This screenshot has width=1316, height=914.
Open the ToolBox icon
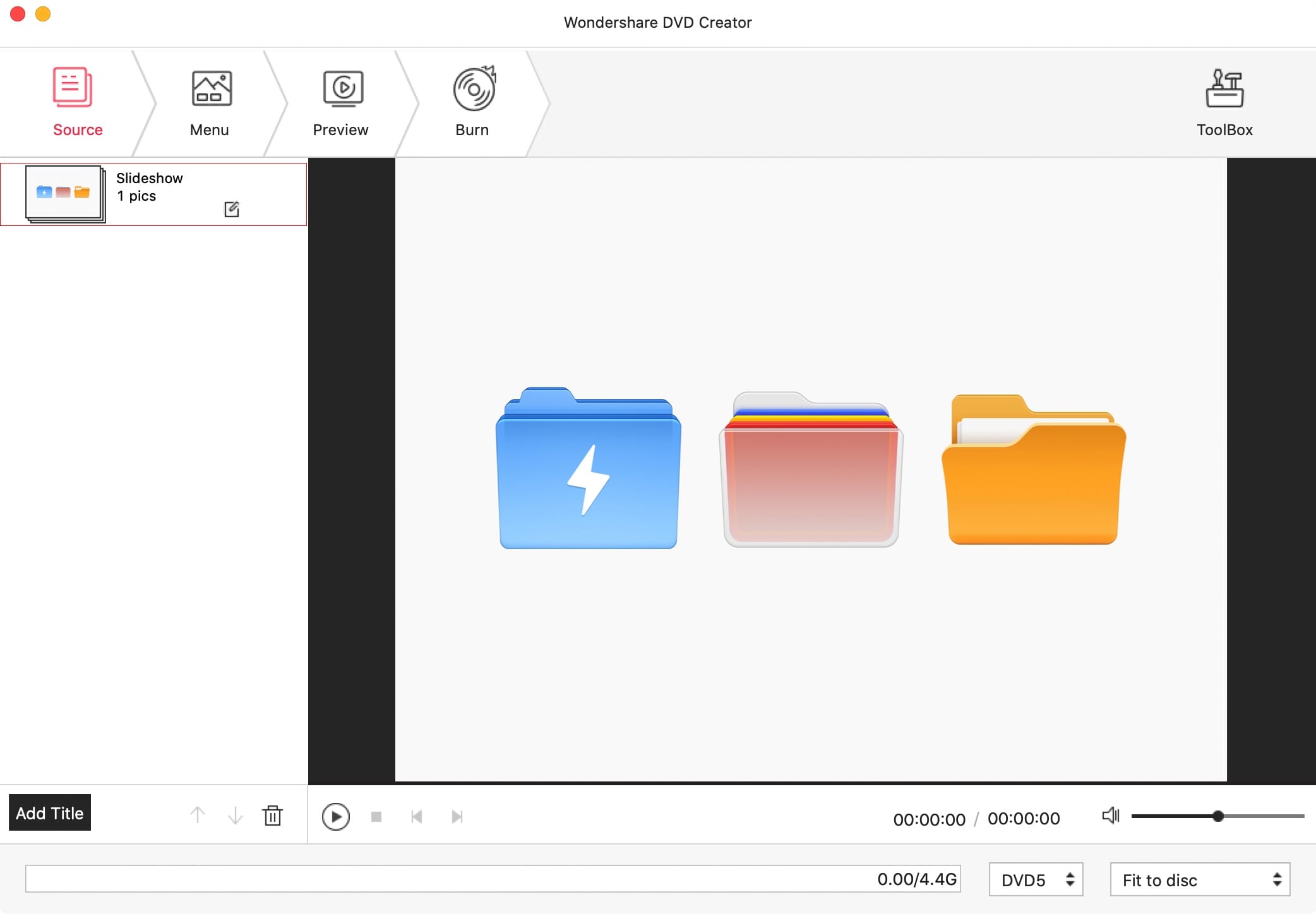[x=1224, y=102]
